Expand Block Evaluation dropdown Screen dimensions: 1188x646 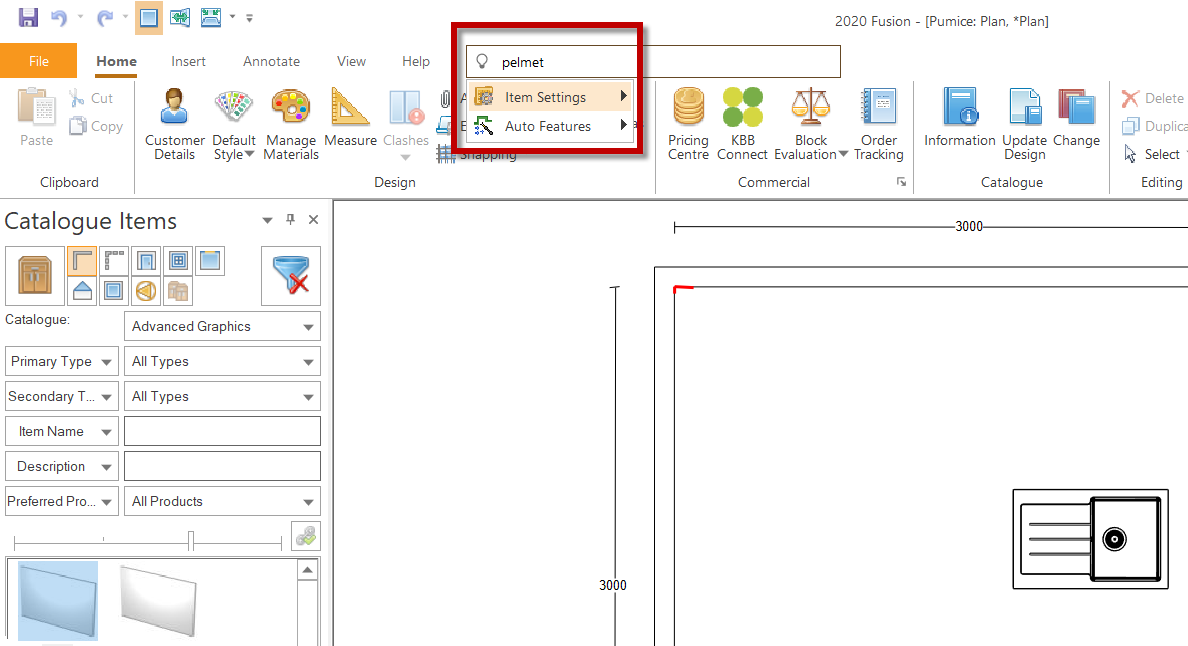(843, 154)
